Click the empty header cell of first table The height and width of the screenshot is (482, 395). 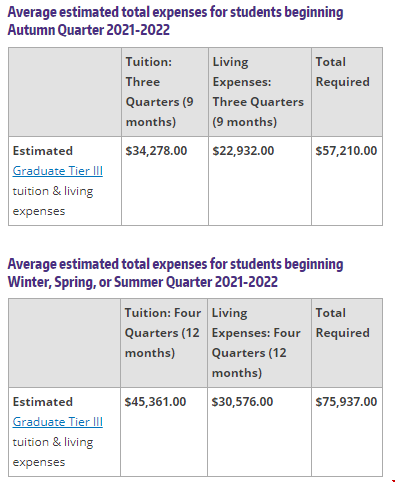65,92
